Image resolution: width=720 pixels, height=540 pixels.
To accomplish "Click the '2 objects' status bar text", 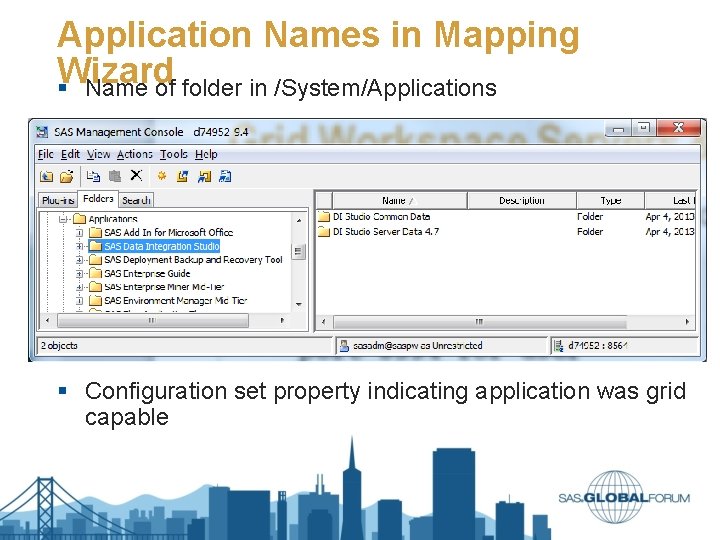I will (x=59, y=346).
